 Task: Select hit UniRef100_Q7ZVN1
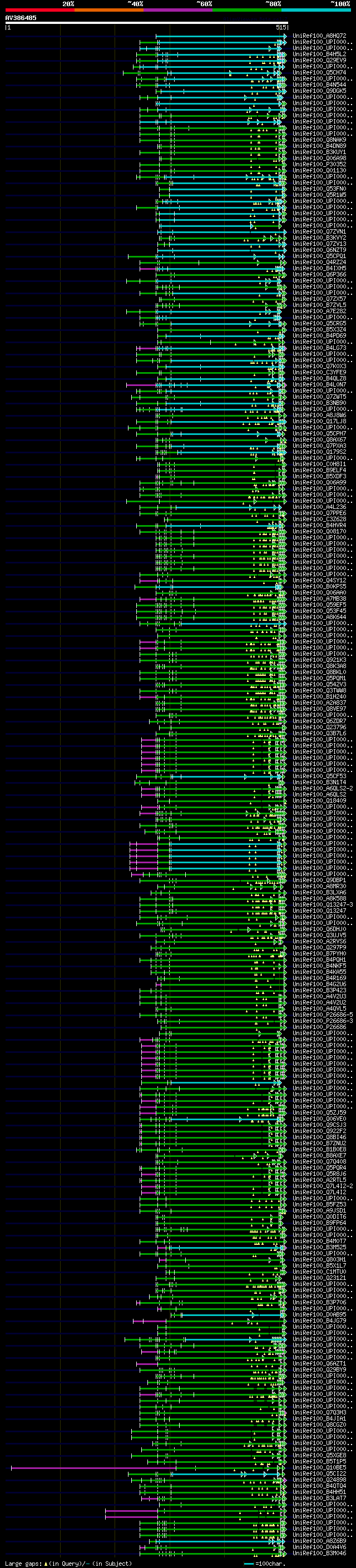click(x=319, y=231)
